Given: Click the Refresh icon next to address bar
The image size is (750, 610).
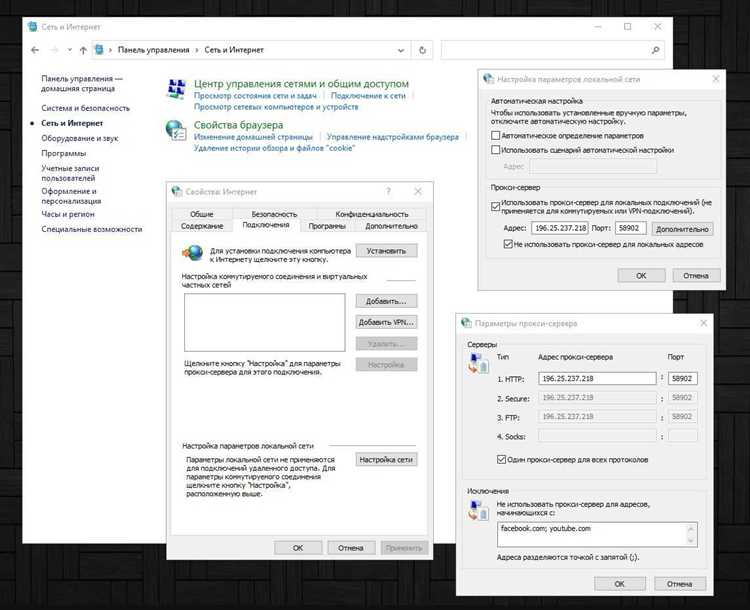Looking at the screenshot, I should (x=422, y=50).
